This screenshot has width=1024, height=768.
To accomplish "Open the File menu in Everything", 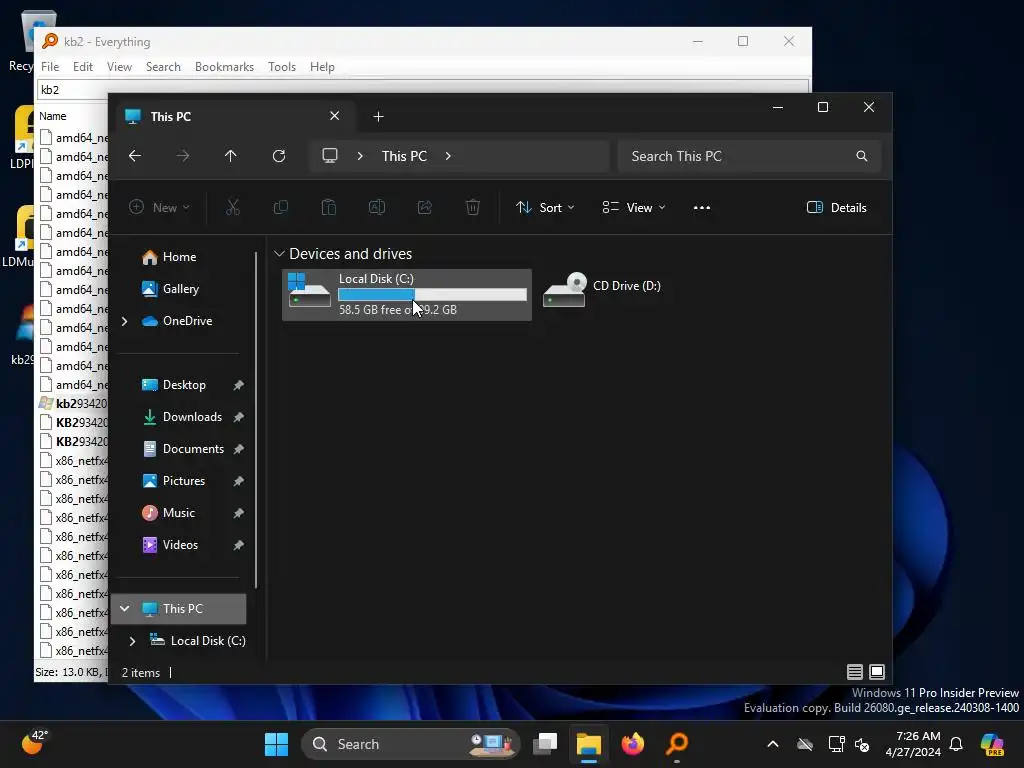I will tap(50, 67).
